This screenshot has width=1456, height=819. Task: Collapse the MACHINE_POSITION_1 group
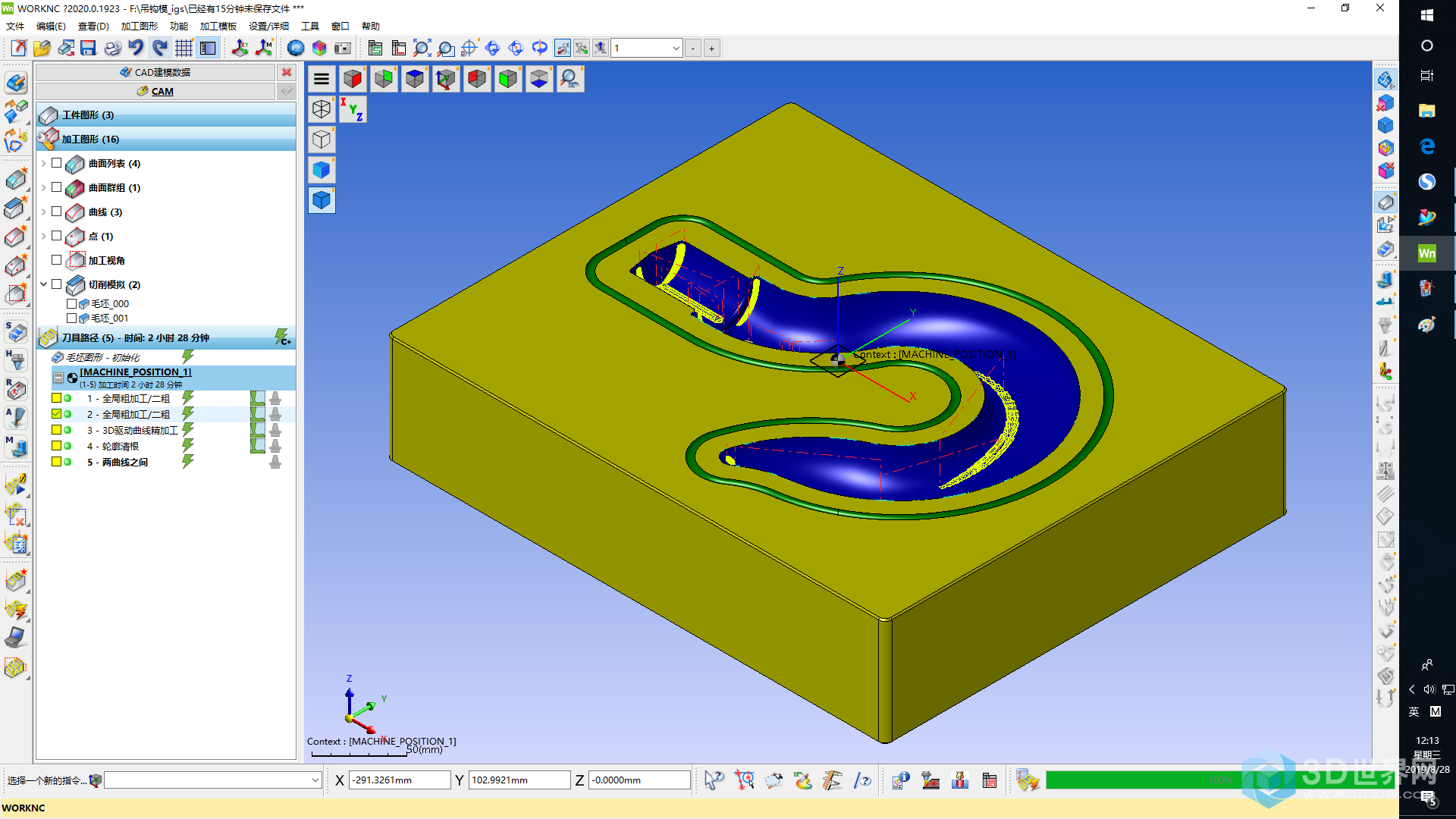click(58, 378)
